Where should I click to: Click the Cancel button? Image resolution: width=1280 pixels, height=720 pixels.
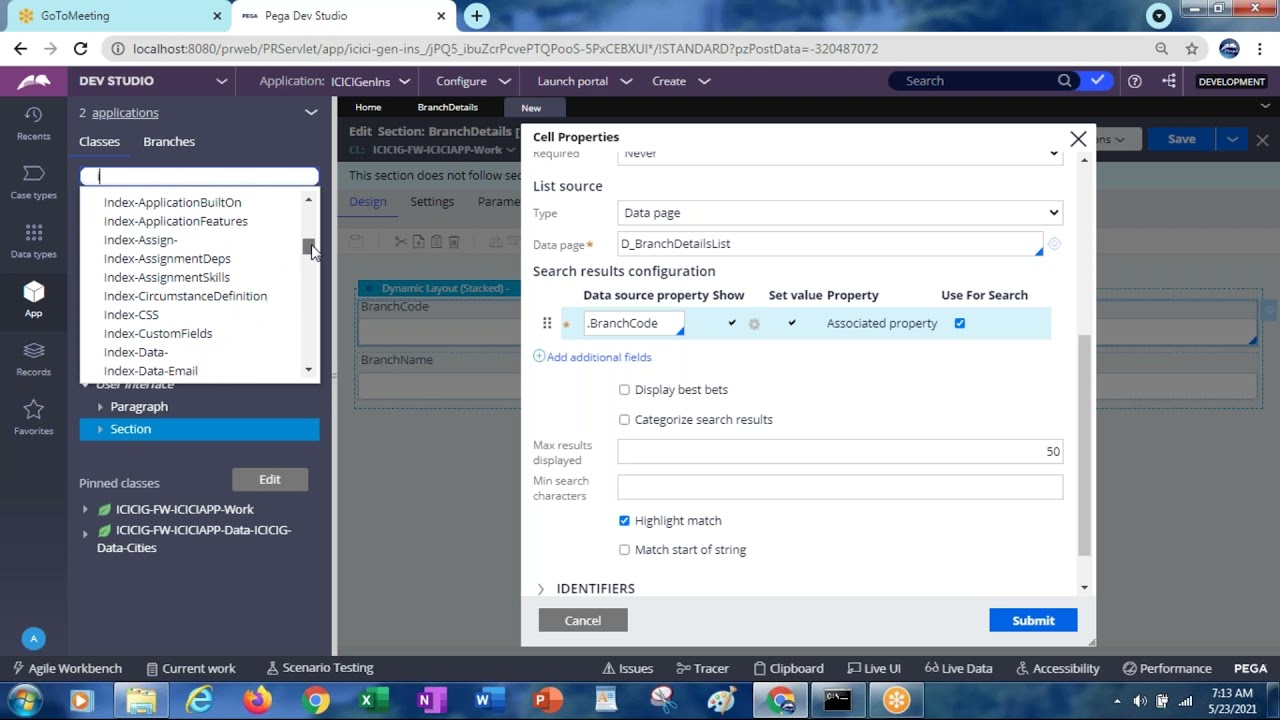pyautogui.click(x=583, y=621)
